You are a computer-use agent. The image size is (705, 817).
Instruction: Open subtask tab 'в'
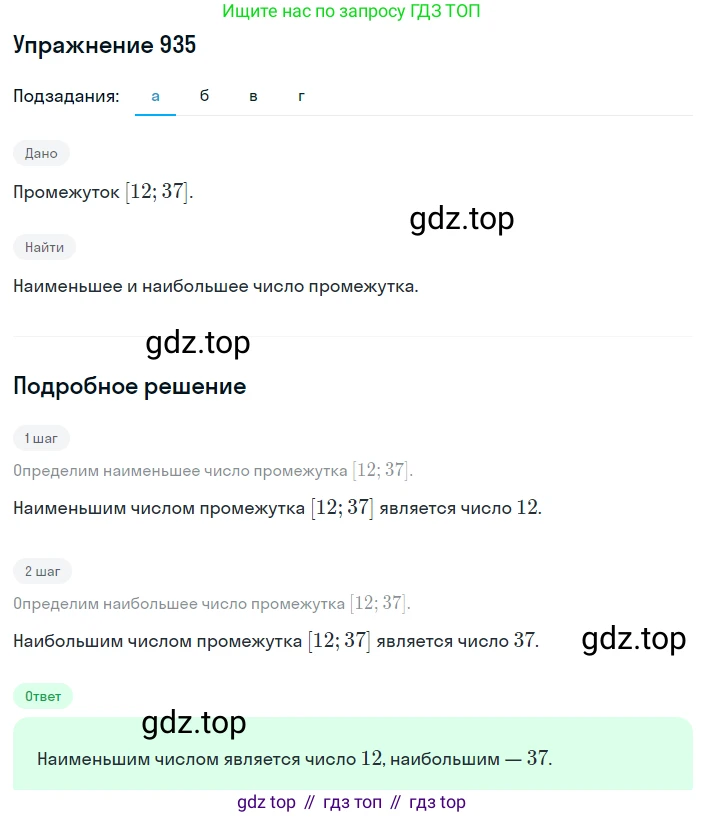point(253,96)
